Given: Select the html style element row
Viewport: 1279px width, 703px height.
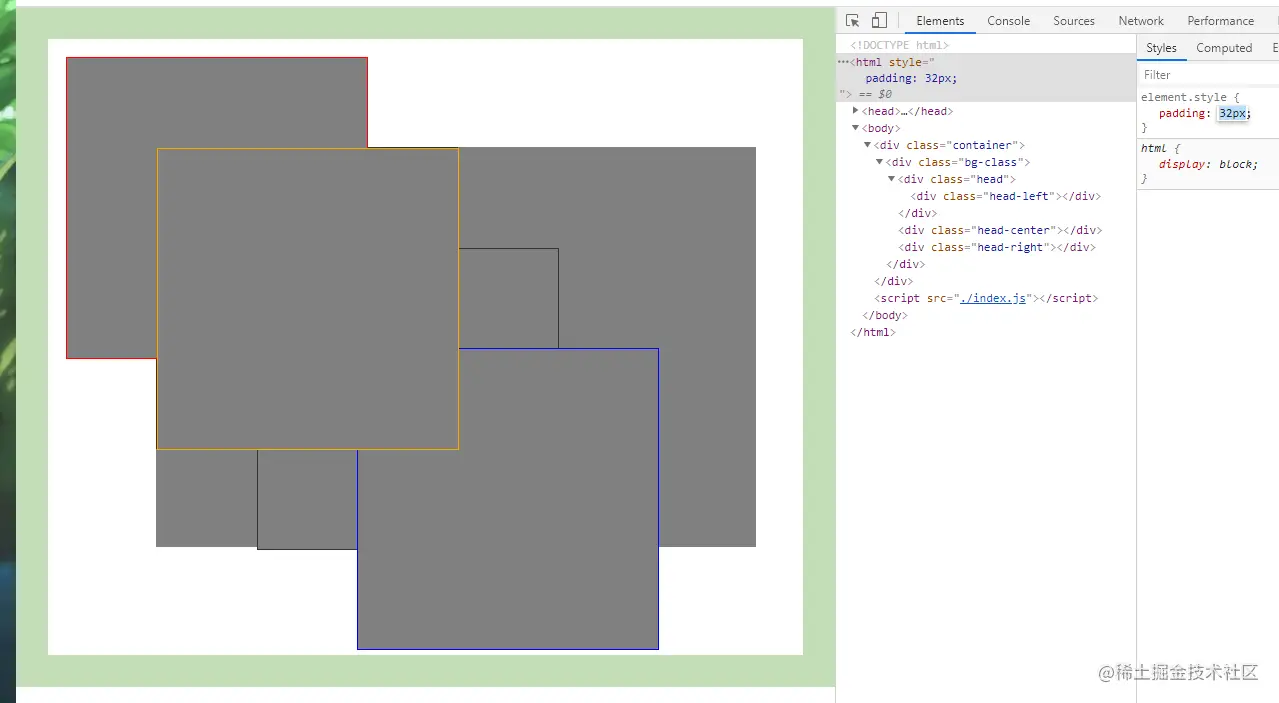Looking at the screenshot, I should (986, 78).
